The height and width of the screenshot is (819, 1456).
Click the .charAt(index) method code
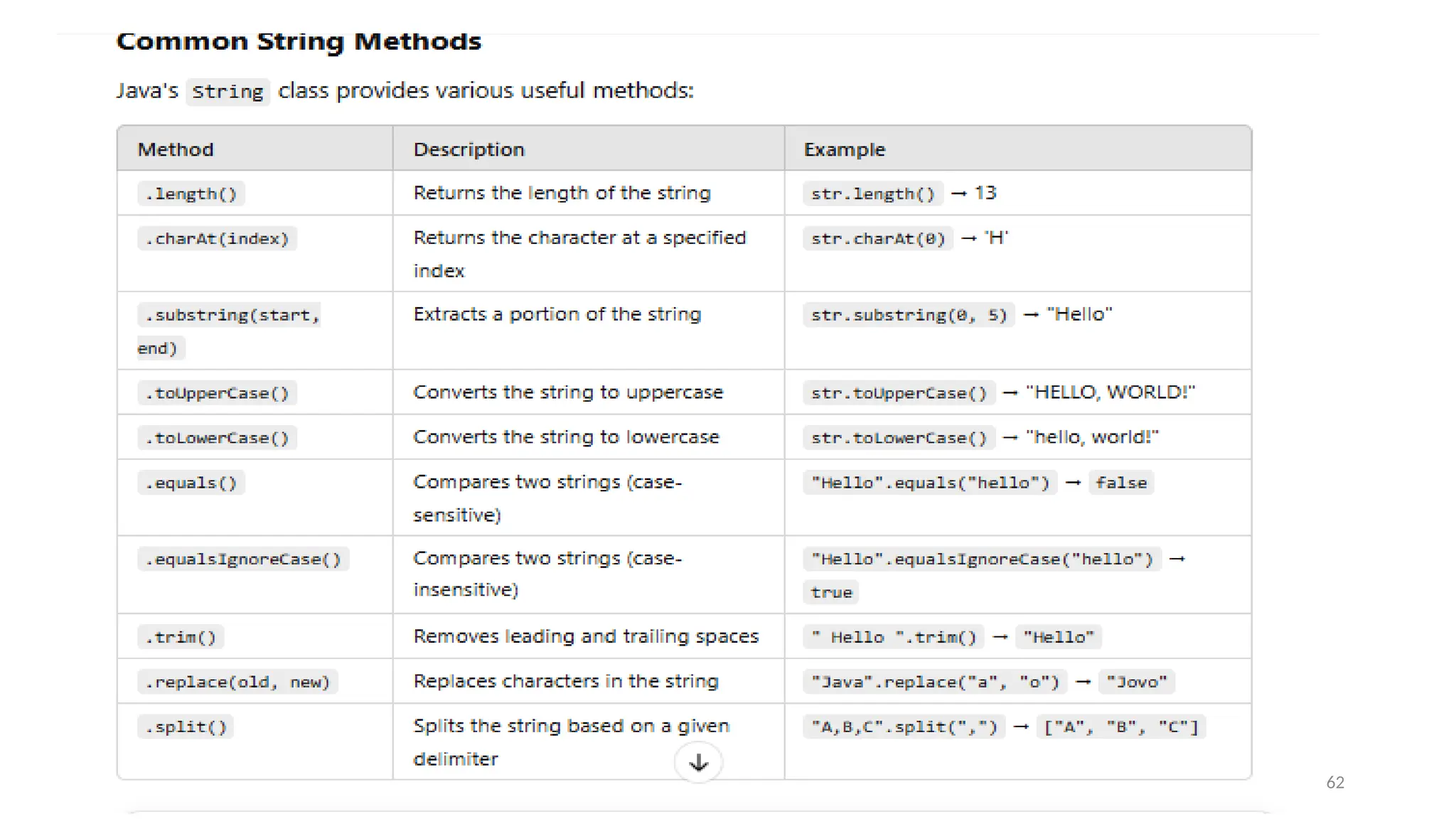(x=217, y=238)
